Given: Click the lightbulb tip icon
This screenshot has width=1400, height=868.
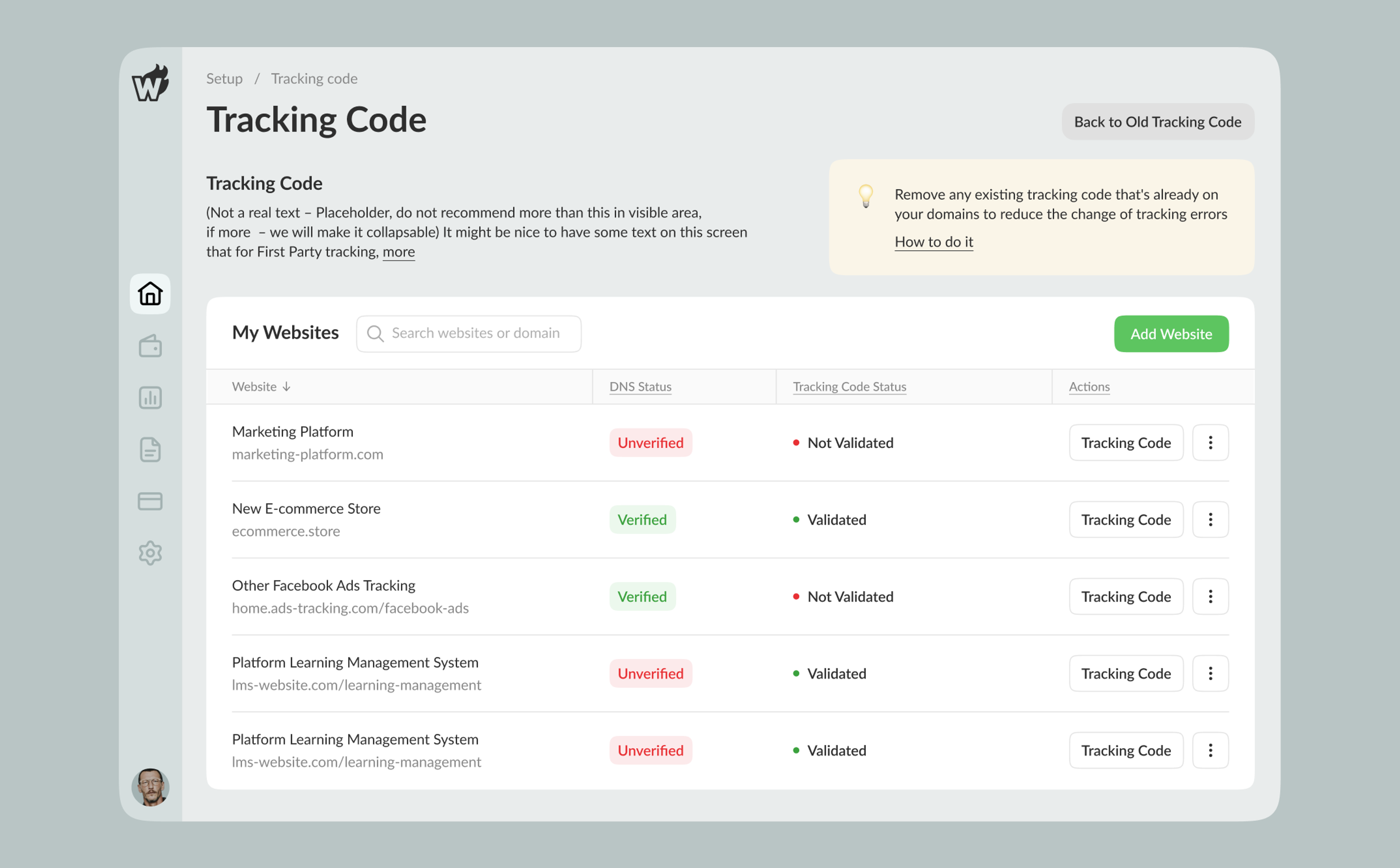Looking at the screenshot, I should tap(866, 196).
